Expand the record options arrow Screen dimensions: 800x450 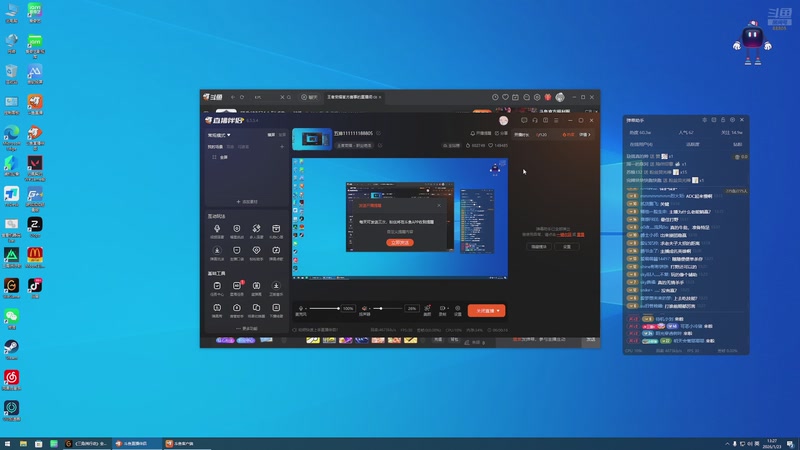(x=447, y=308)
